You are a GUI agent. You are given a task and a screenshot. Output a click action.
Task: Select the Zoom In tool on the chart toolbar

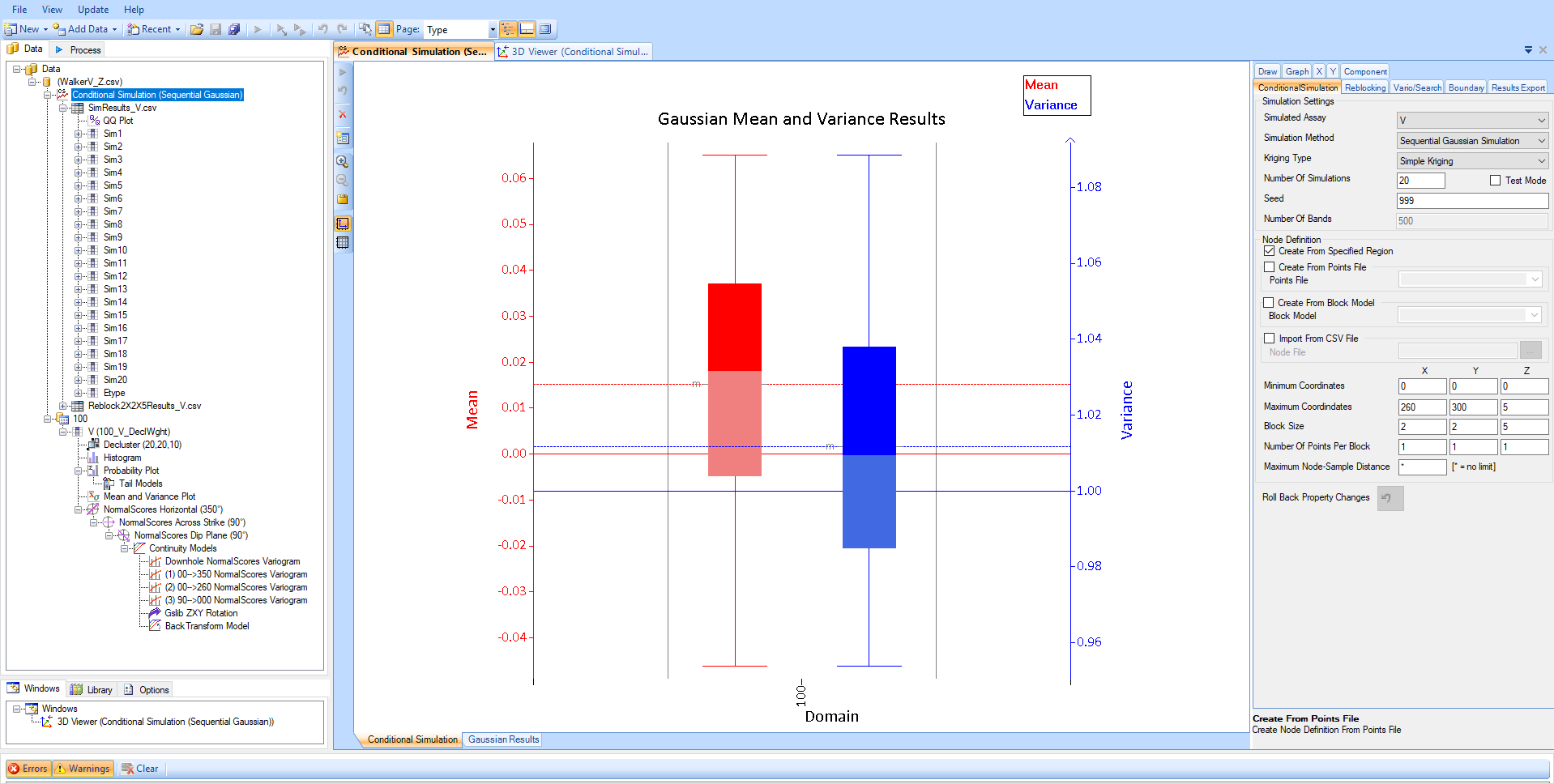343,161
